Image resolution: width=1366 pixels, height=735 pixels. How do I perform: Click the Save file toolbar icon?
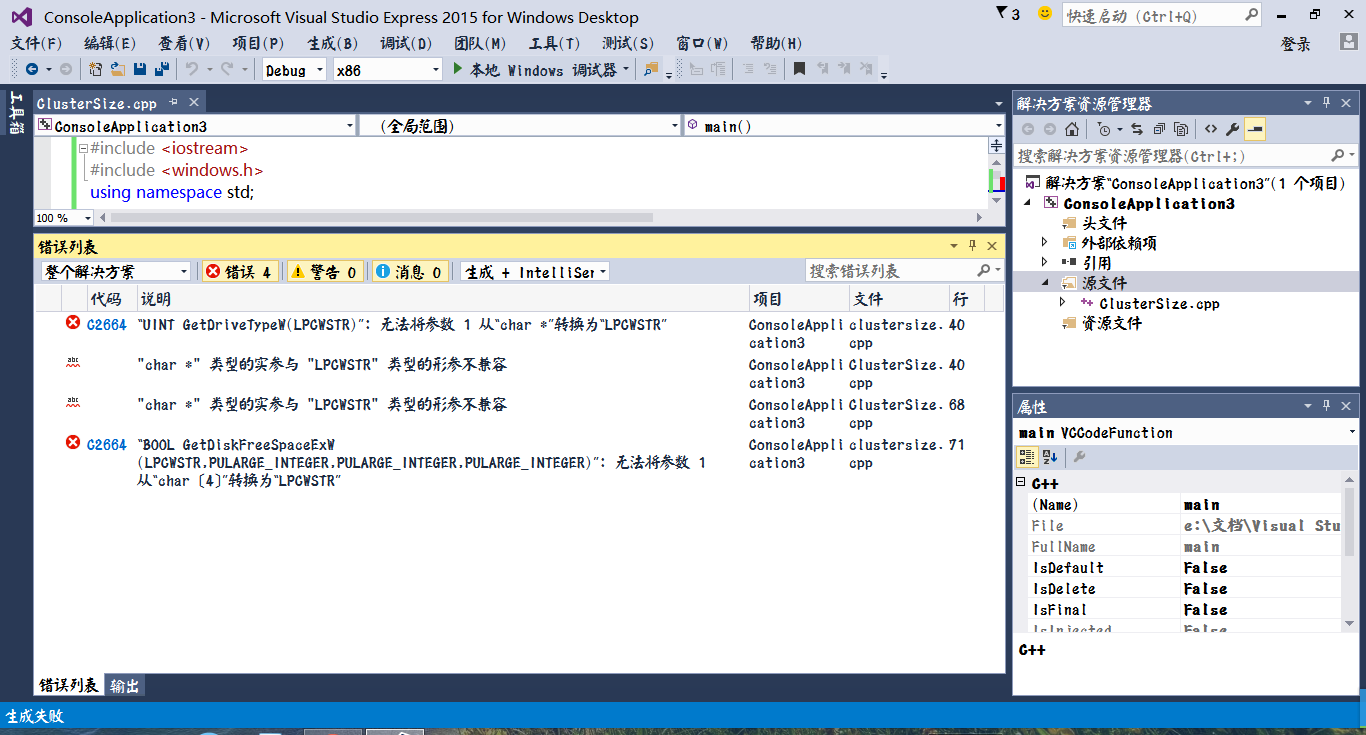139,69
